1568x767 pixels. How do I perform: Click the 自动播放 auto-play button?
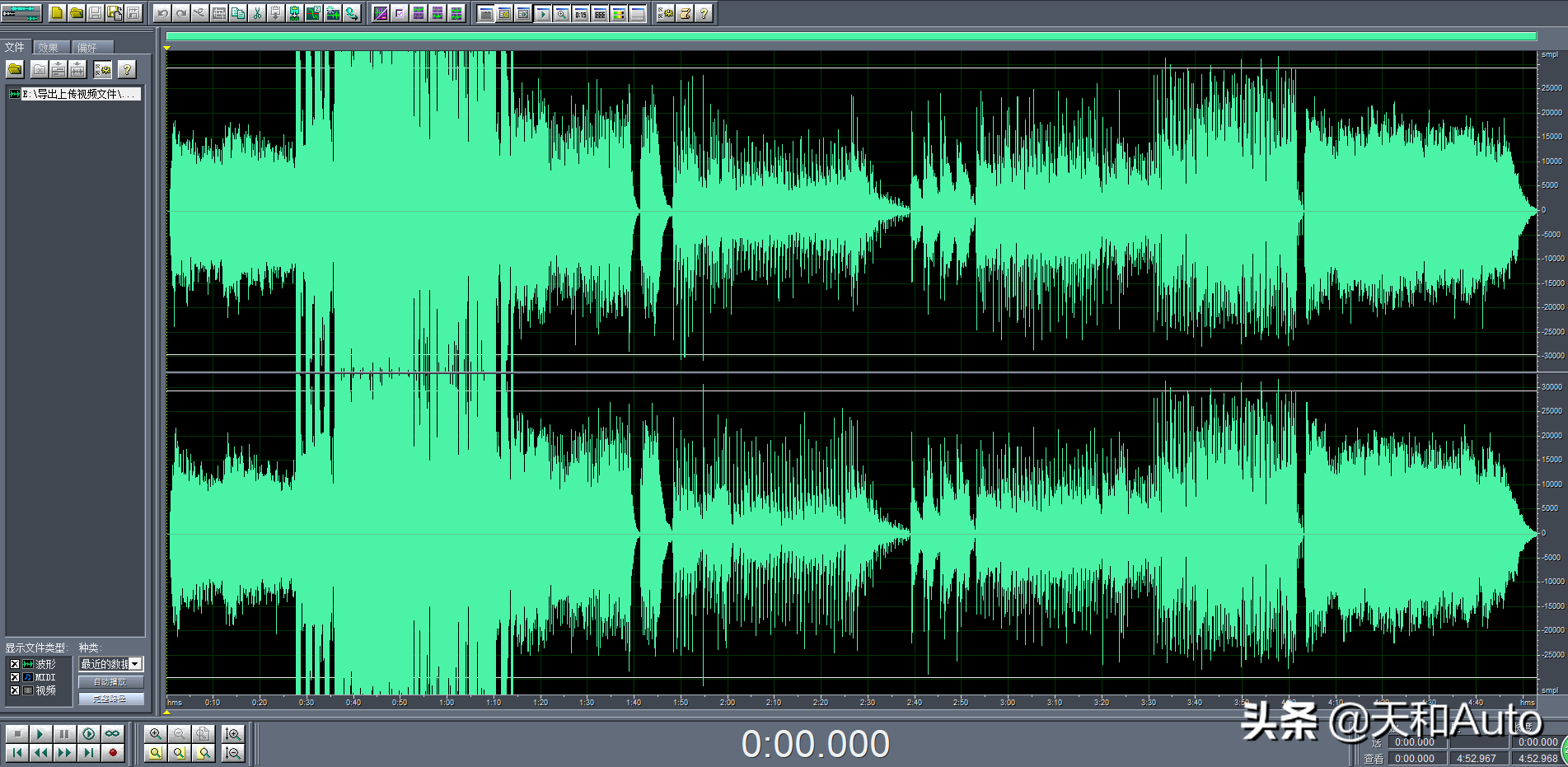[x=110, y=682]
